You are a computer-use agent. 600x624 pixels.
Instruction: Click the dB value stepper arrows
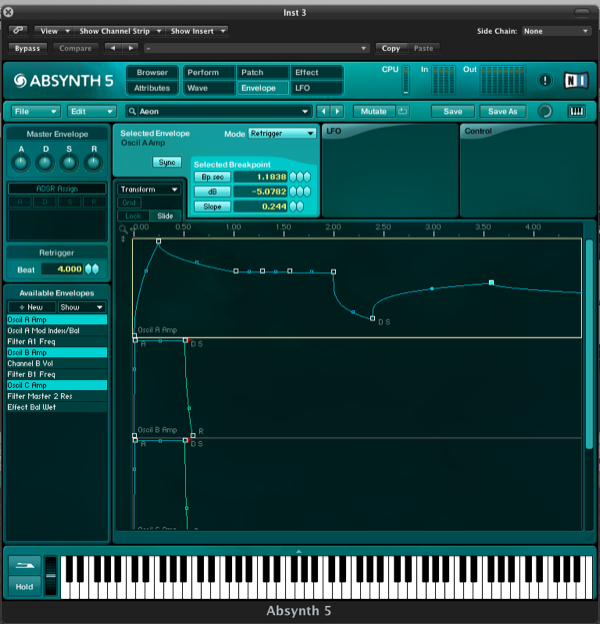pos(300,192)
